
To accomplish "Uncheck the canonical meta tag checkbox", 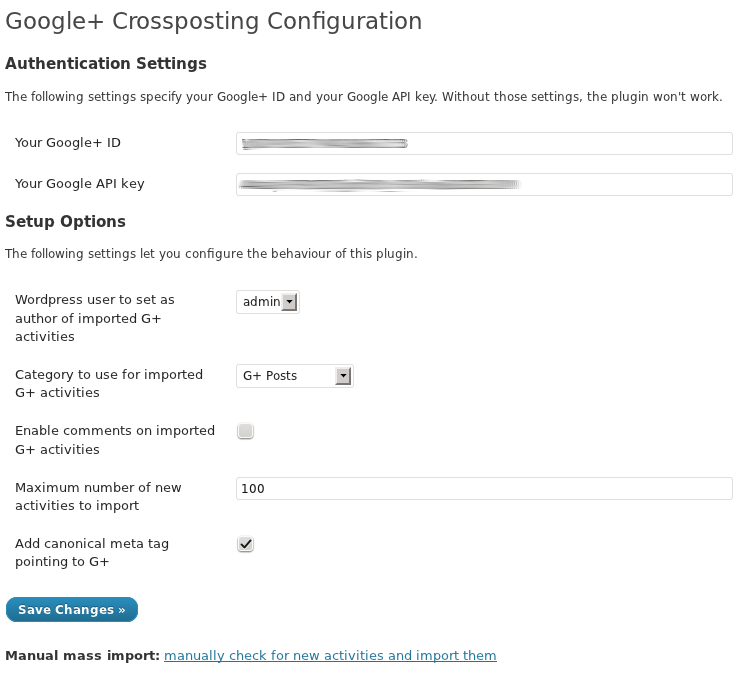I will [245, 544].
